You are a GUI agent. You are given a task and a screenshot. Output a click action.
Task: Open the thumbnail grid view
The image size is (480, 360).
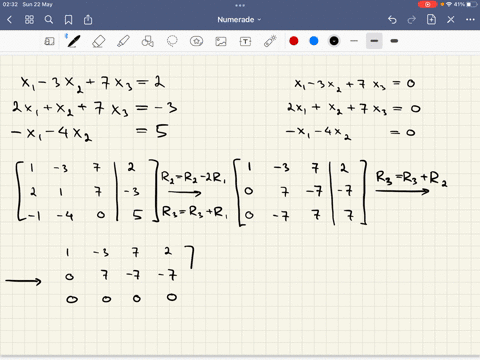pos(29,20)
